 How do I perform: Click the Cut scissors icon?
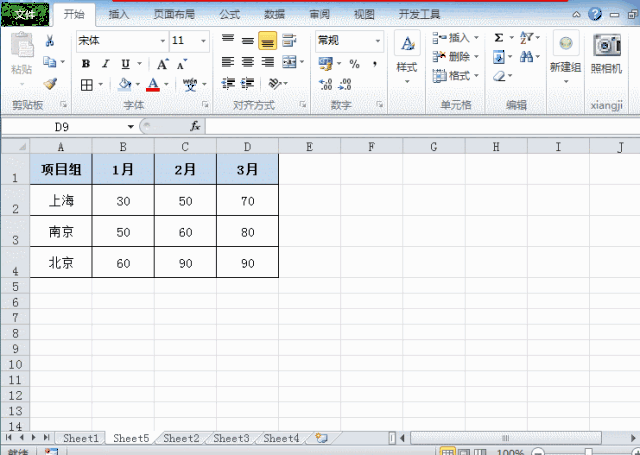coord(49,40)
